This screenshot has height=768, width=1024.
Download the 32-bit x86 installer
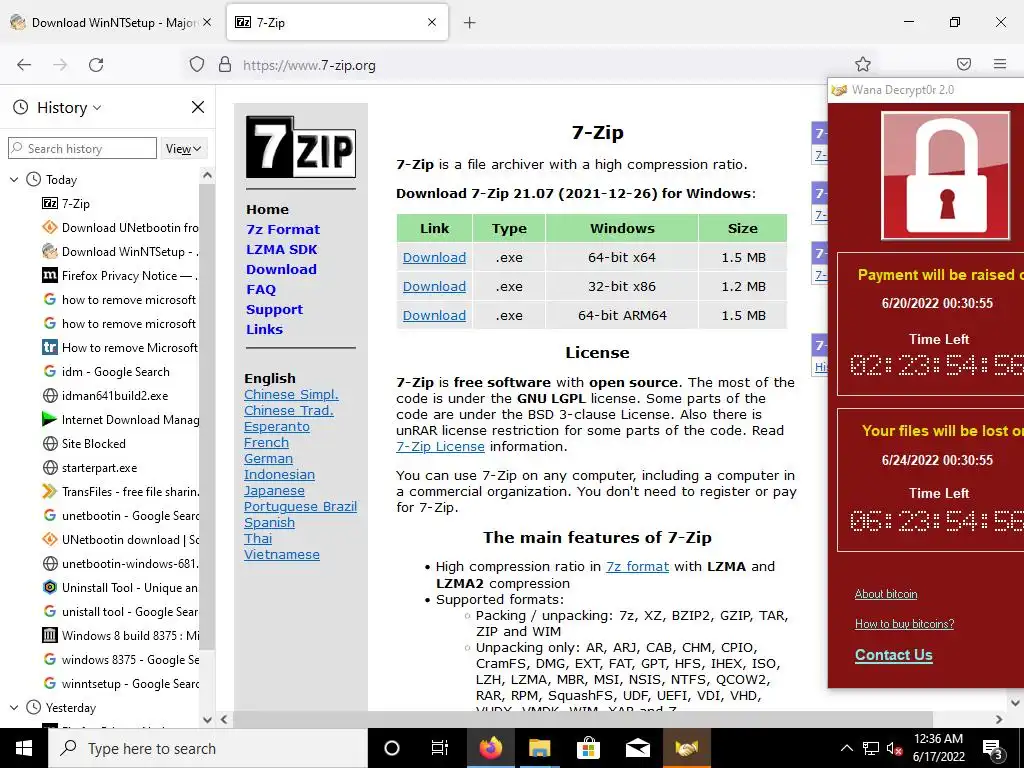point(434,286)
